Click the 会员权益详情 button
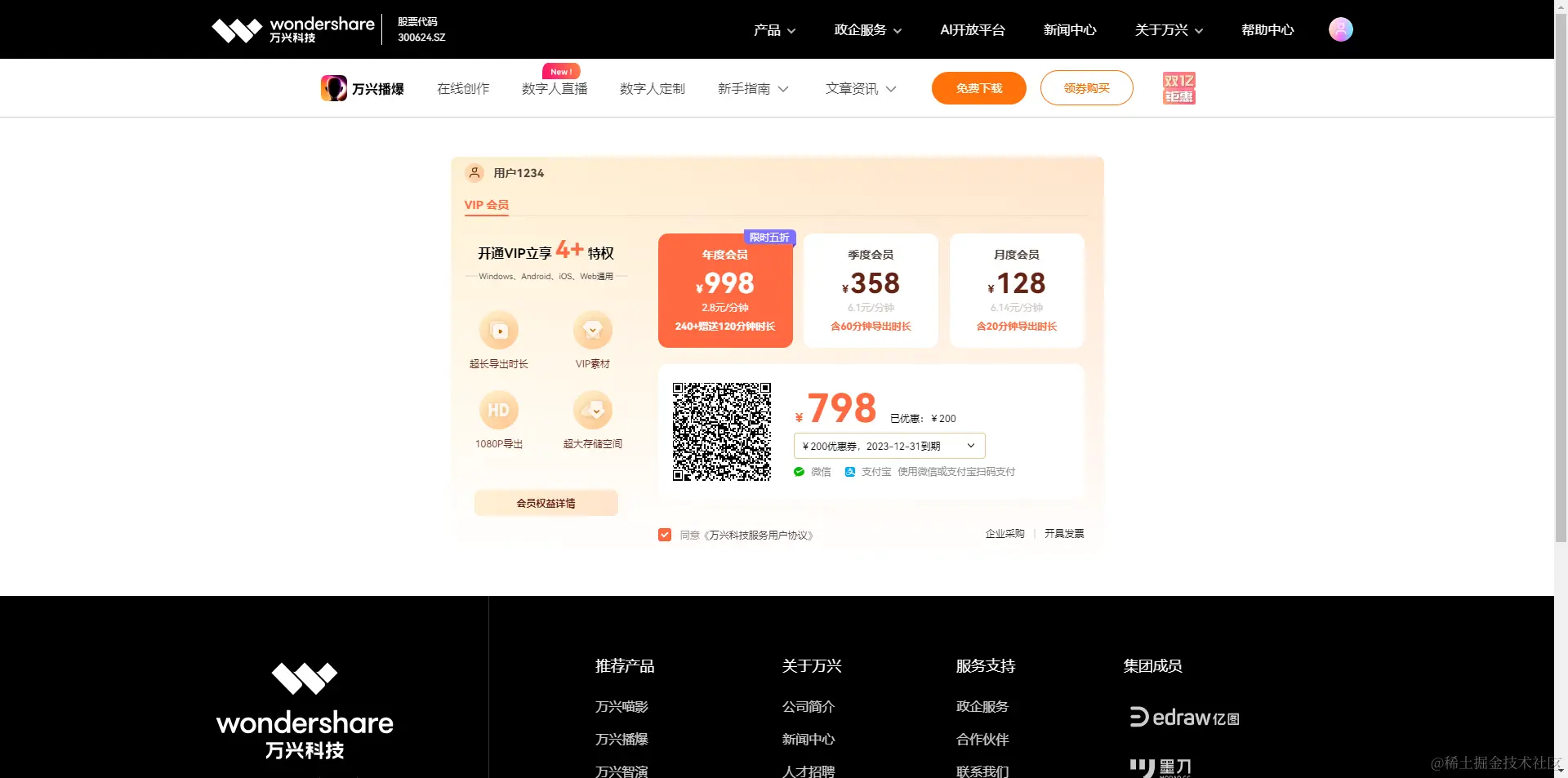 point(546,503)
